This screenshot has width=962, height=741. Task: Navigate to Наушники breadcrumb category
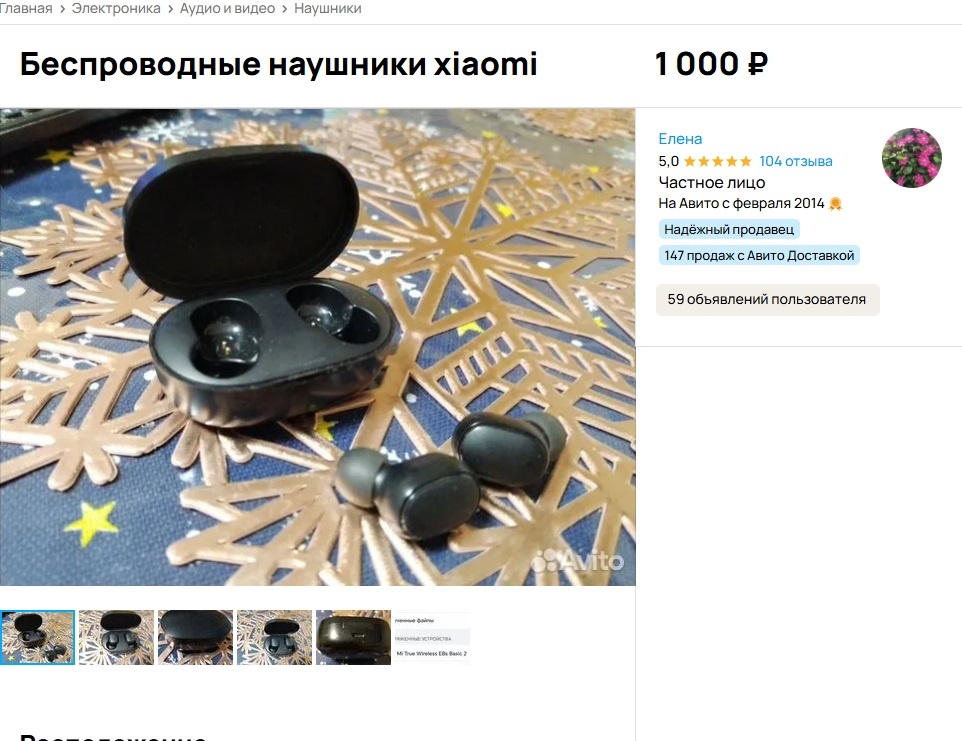click(328, 9)
